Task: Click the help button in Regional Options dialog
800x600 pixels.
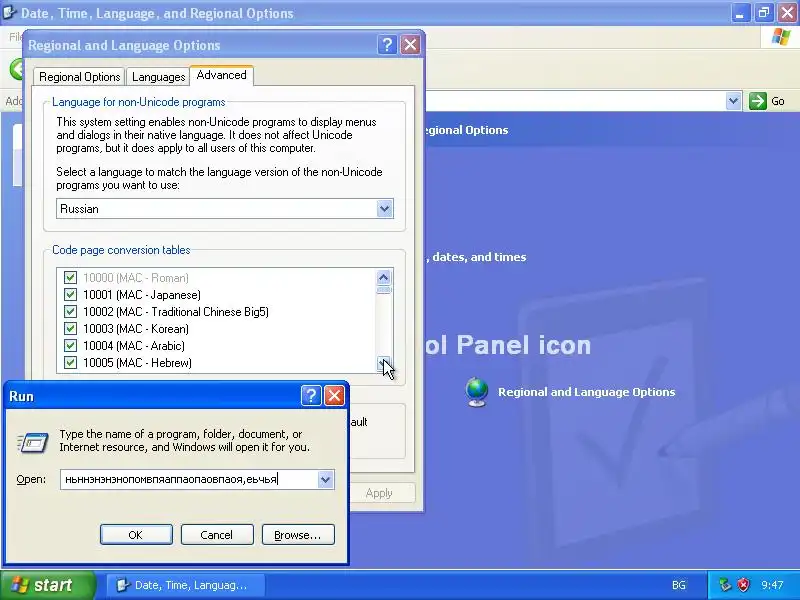Action: (x=387, y=45)
